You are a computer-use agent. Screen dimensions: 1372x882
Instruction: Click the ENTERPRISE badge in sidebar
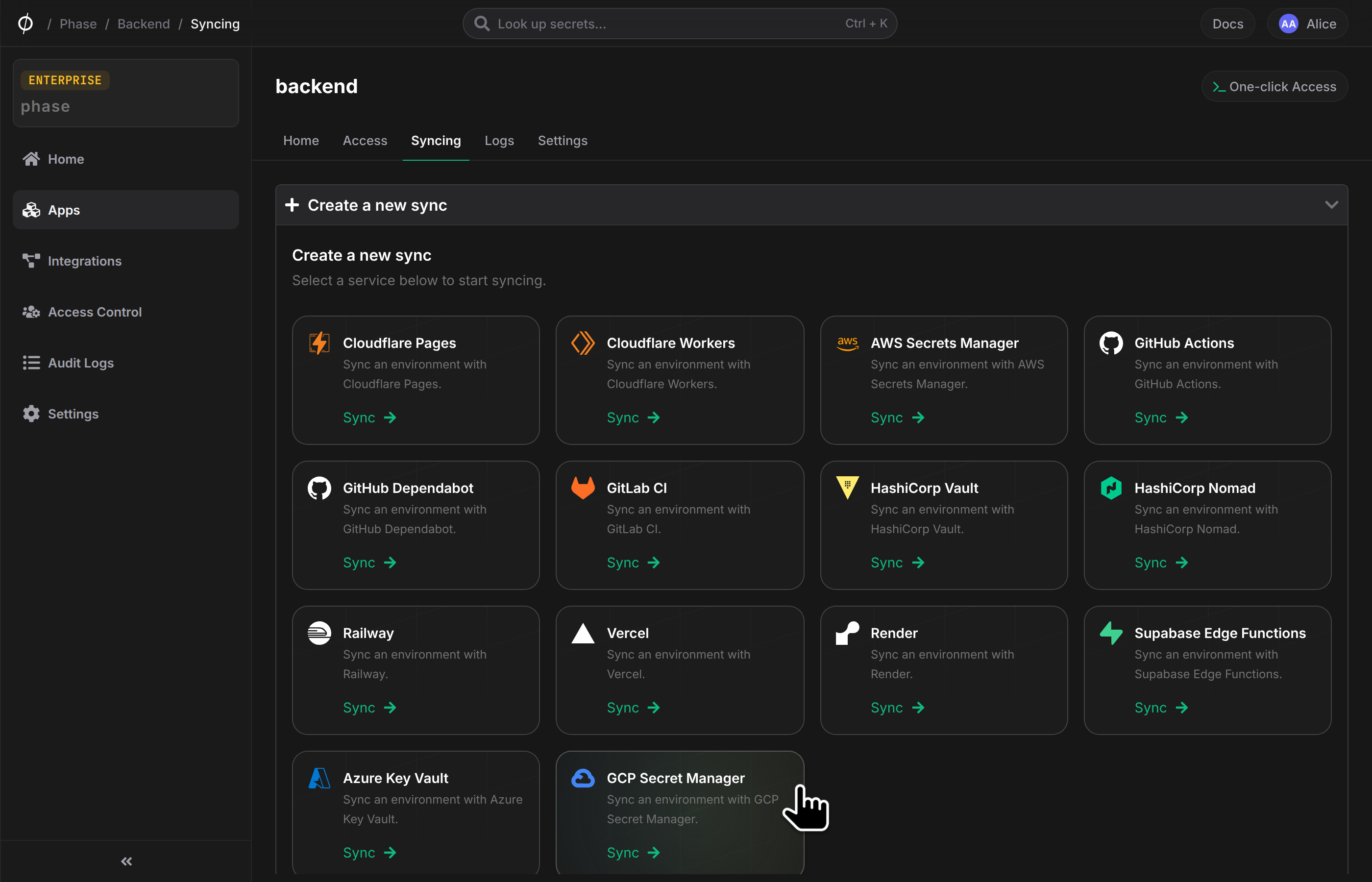(x=65, y=80)
